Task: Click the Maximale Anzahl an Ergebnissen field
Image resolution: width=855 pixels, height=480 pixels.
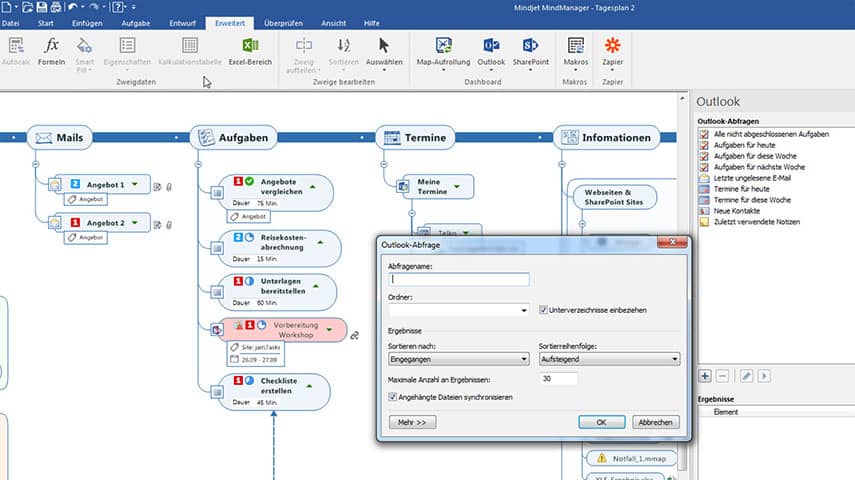Action: click(x=558, y=379)
